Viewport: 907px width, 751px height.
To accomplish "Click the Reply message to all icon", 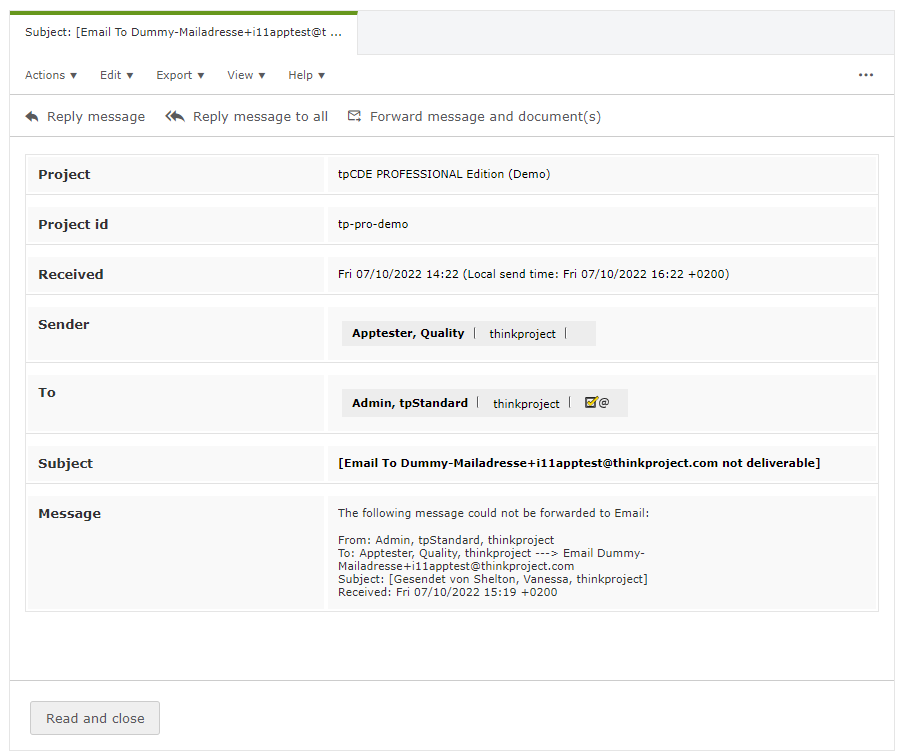I will [x=175, y=117].
